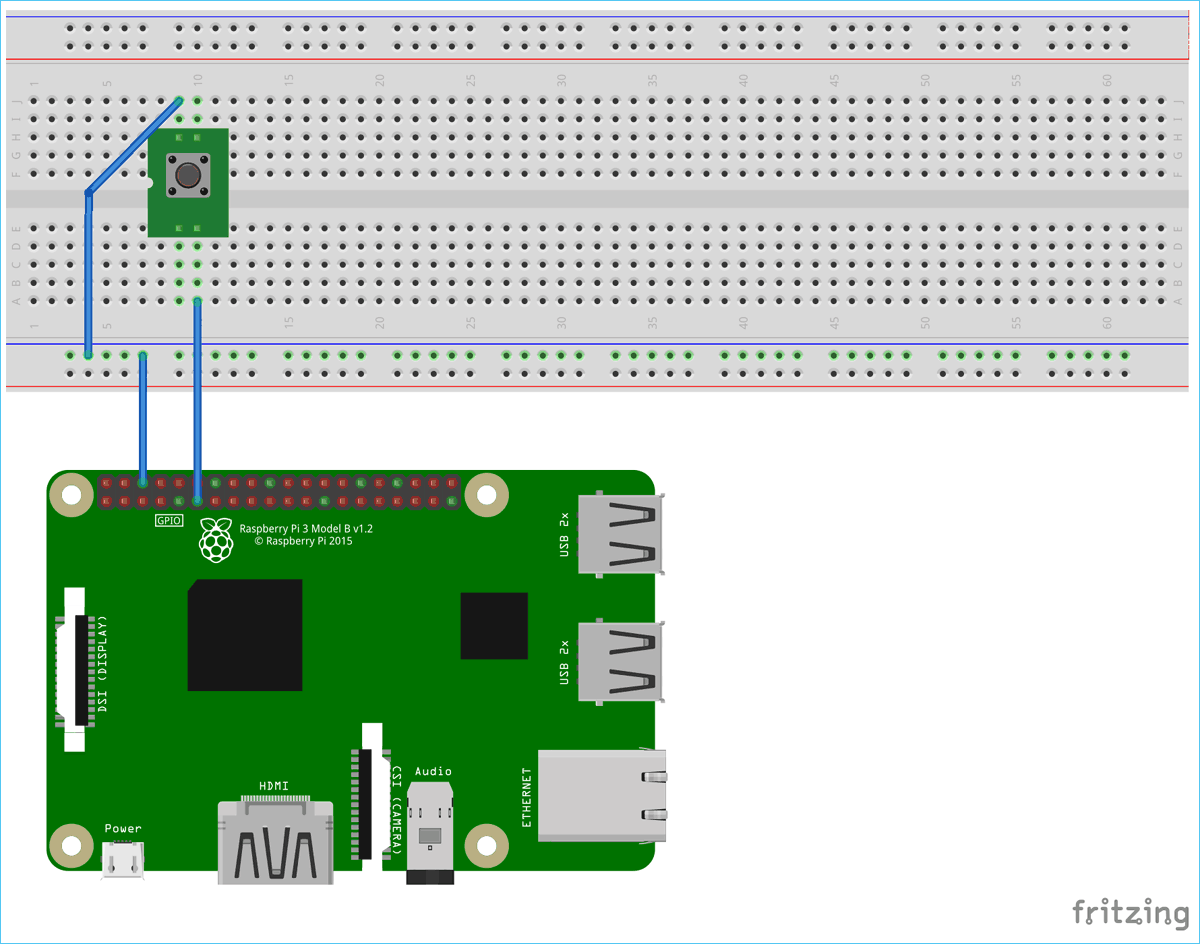Click the GPIO label on the Raspberry Pi
Screen dimensions: 1200x944
pyautogui.click(x=167, y=520)
